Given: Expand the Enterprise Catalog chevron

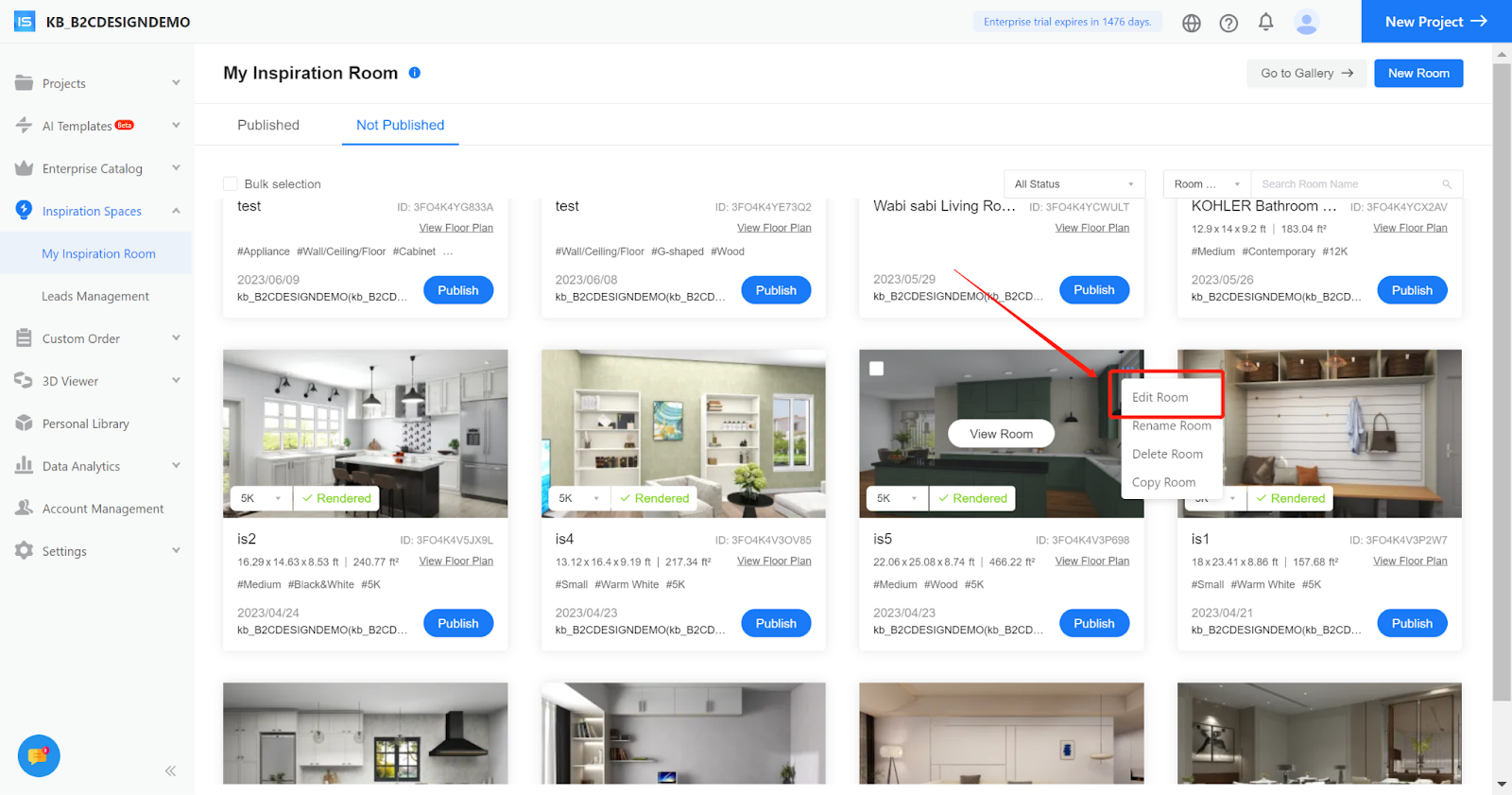Looking at the screenshot, I should coord(176,168).
